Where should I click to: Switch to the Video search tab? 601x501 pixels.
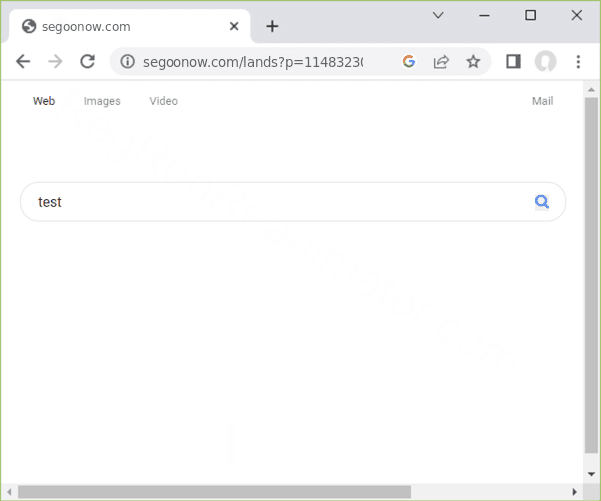coord(164,101)
